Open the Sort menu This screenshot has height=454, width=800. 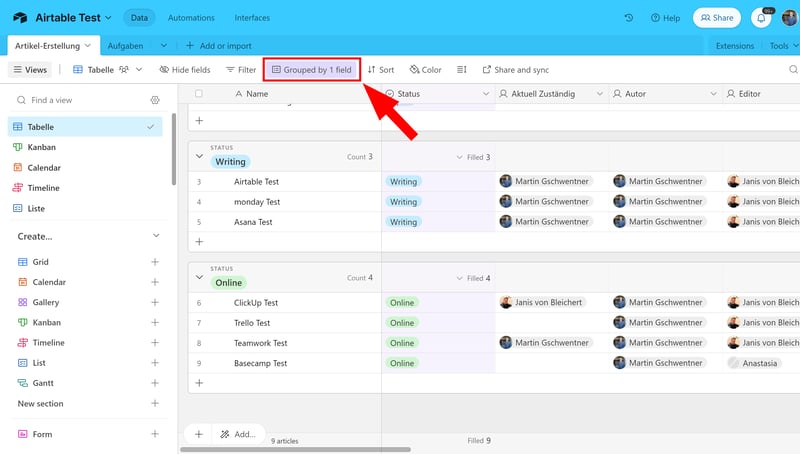381,69
